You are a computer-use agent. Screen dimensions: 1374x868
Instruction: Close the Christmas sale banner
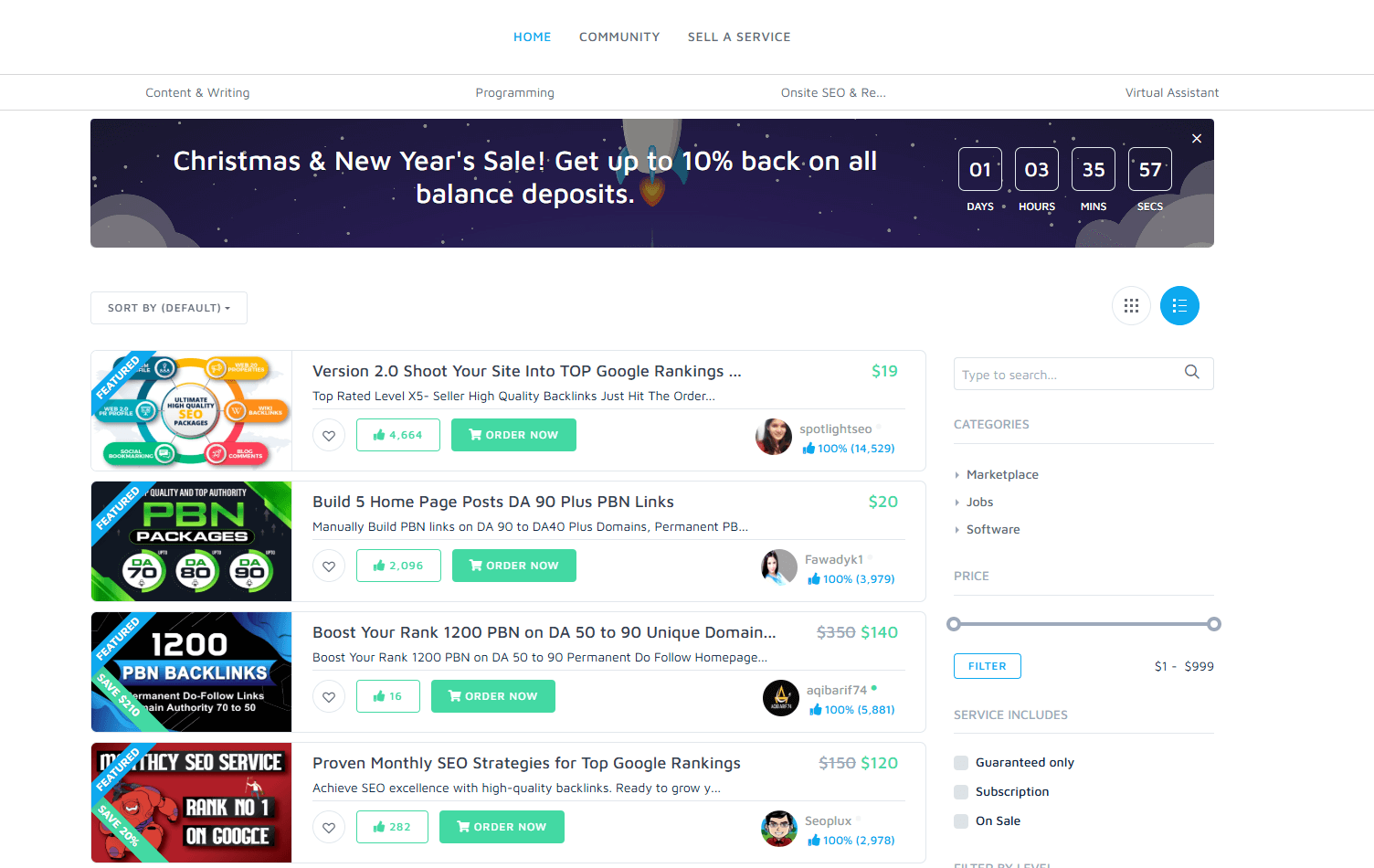click(1197, 139)
